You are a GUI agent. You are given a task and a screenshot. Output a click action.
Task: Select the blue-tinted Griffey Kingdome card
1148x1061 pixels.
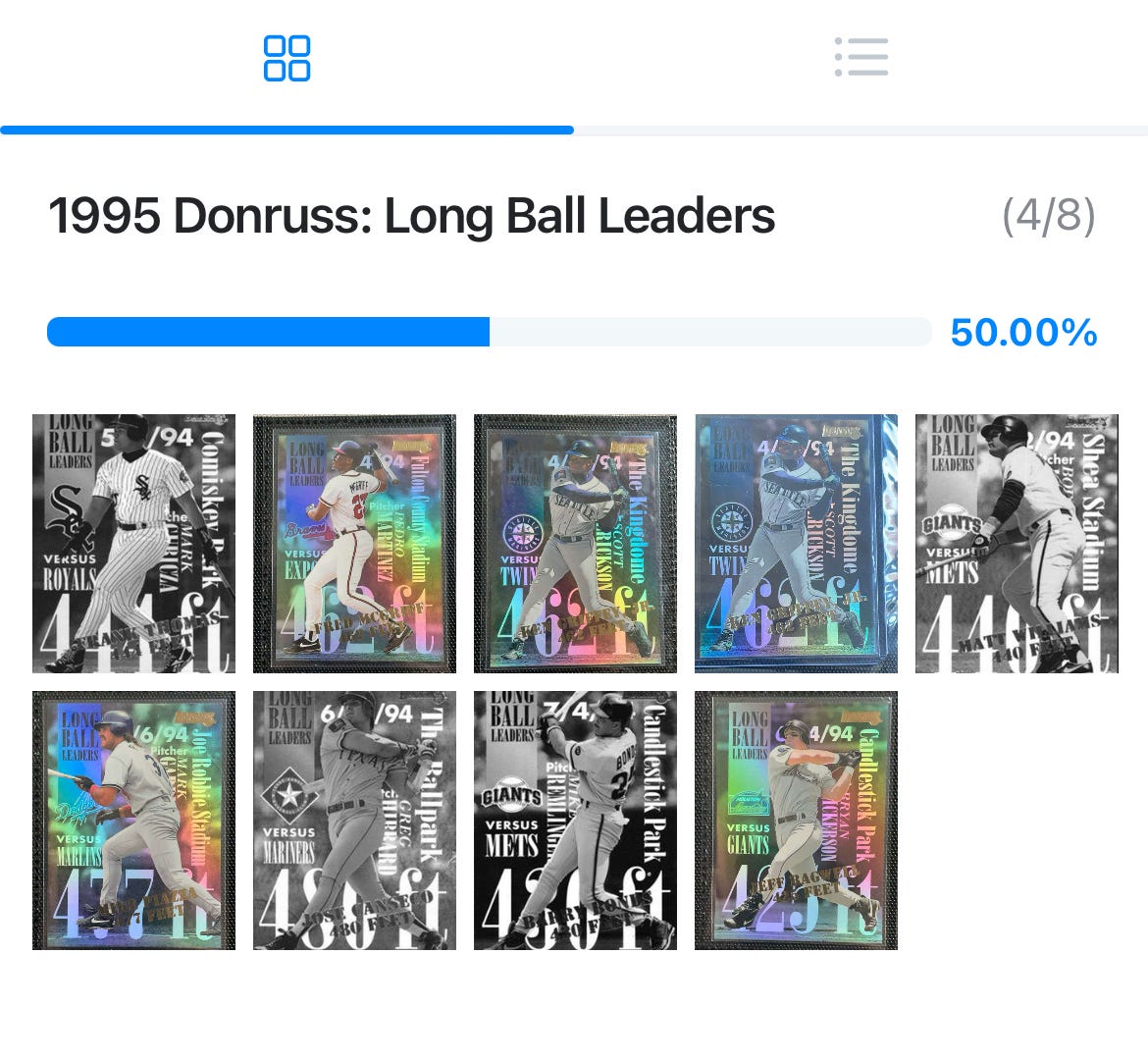[x=796, y=544]
